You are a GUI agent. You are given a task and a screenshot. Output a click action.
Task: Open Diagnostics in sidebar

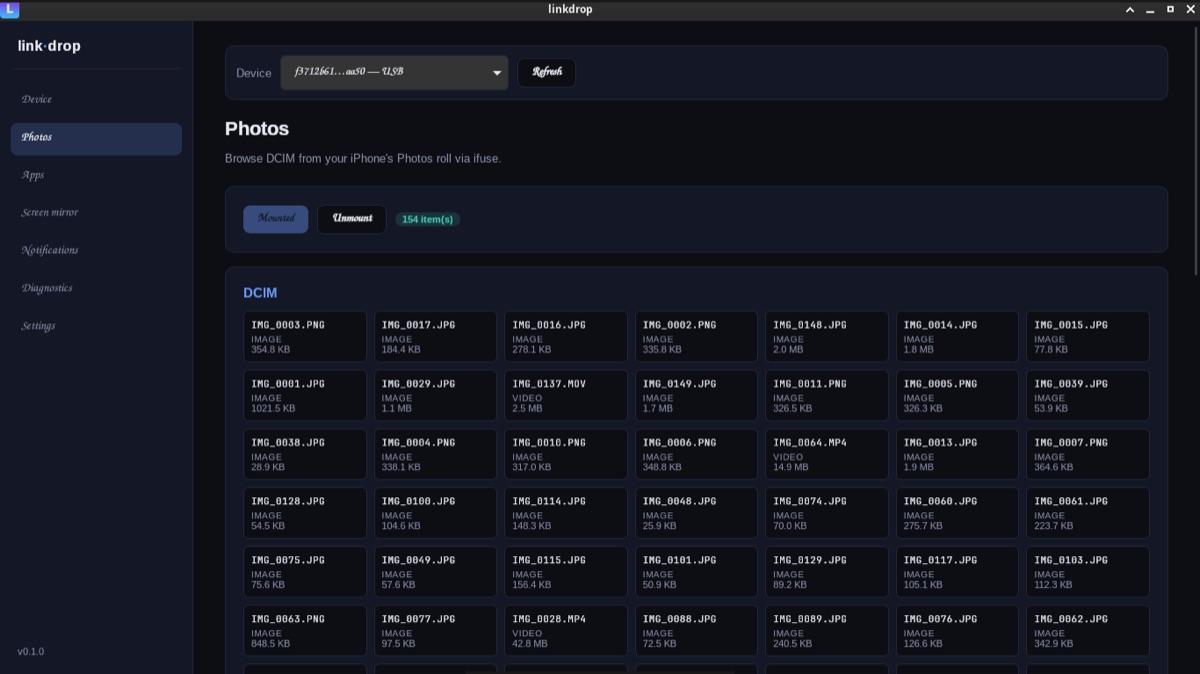click(x=96, y=289)
